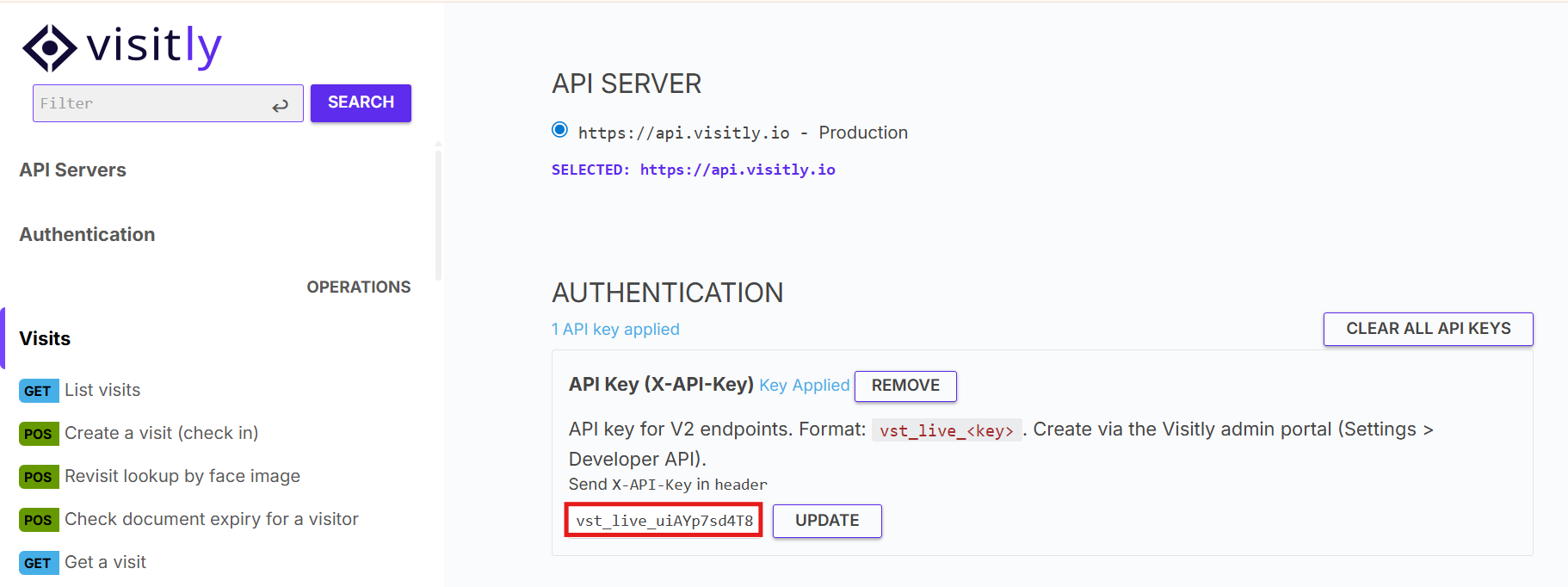Open the Visits operations group
The width and height of the screenshot is (1568, 587).
point(45,338)
